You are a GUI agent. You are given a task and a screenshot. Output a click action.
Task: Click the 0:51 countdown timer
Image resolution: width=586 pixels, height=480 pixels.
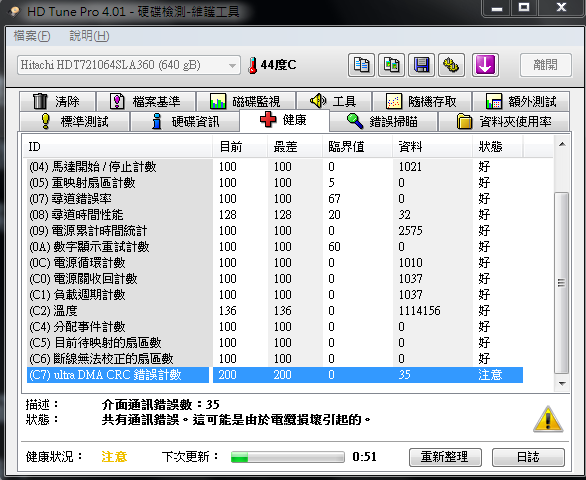[x=364, y=457]
